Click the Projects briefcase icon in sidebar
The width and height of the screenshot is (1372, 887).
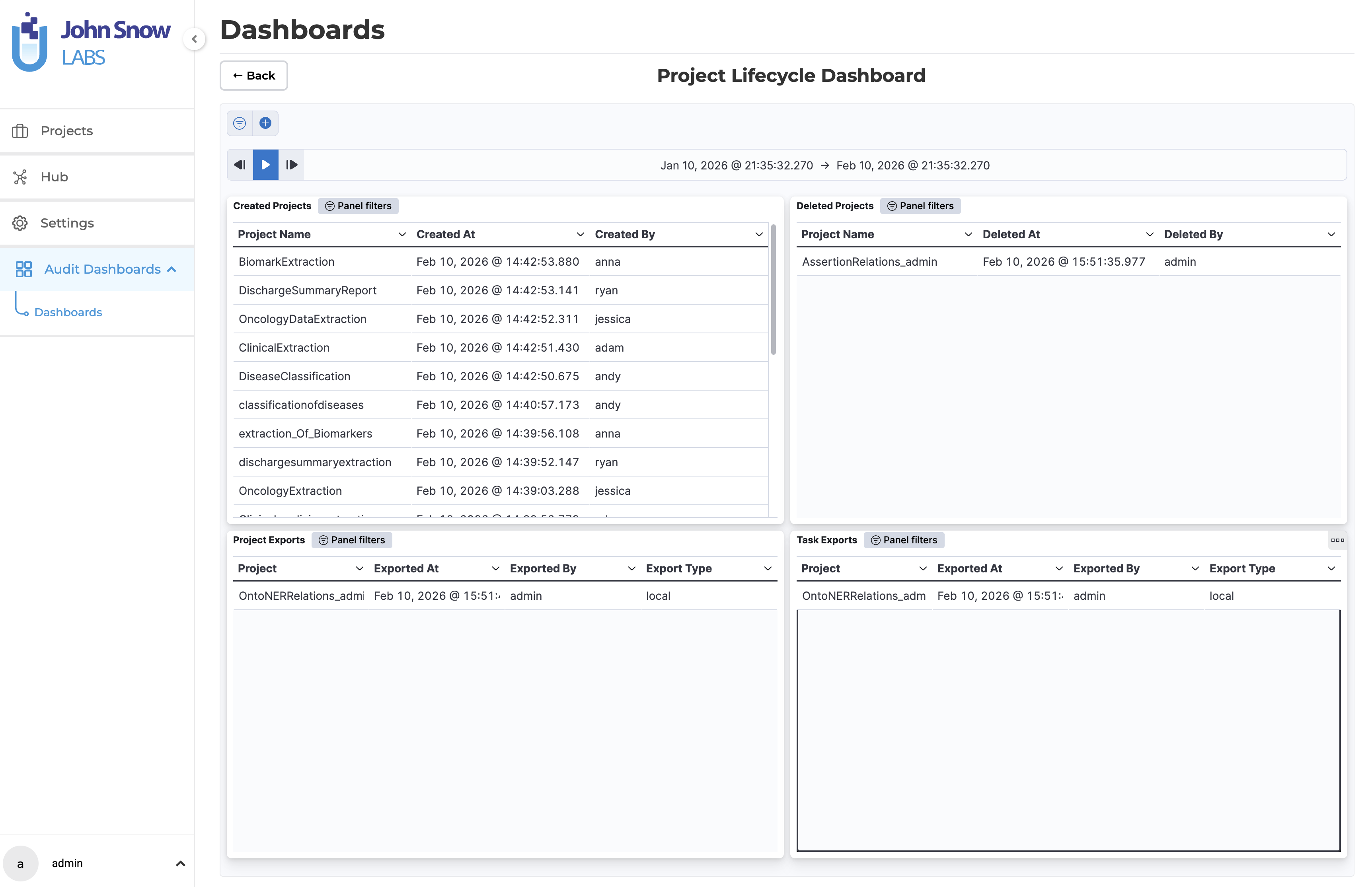(x=20, y=131)
